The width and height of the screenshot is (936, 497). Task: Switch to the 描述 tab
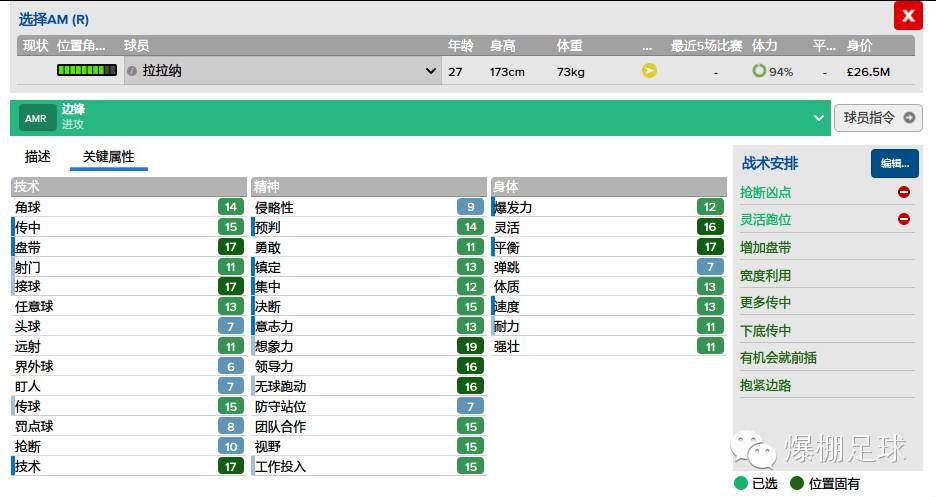(x=37, y=156)
